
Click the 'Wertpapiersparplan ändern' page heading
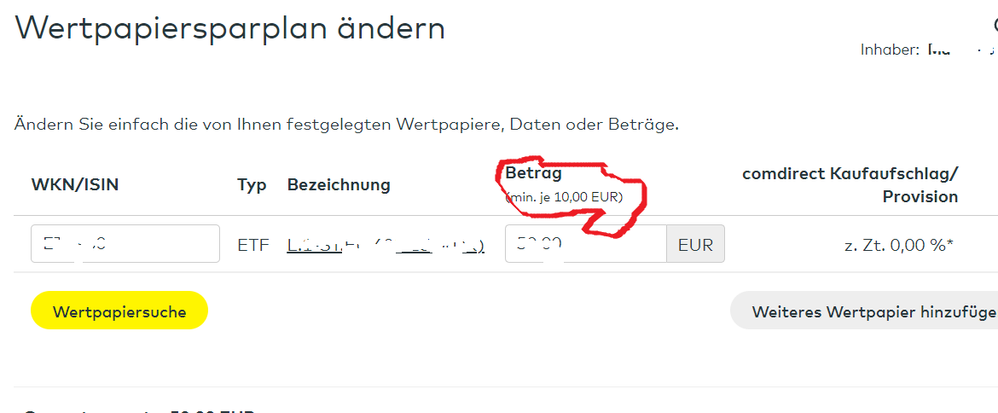coord(230,28)
